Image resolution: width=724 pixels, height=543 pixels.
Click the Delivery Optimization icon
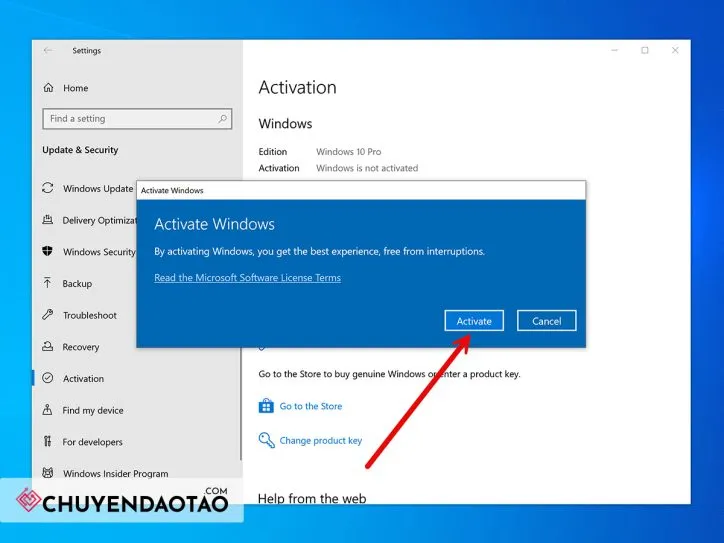point(48,220)
